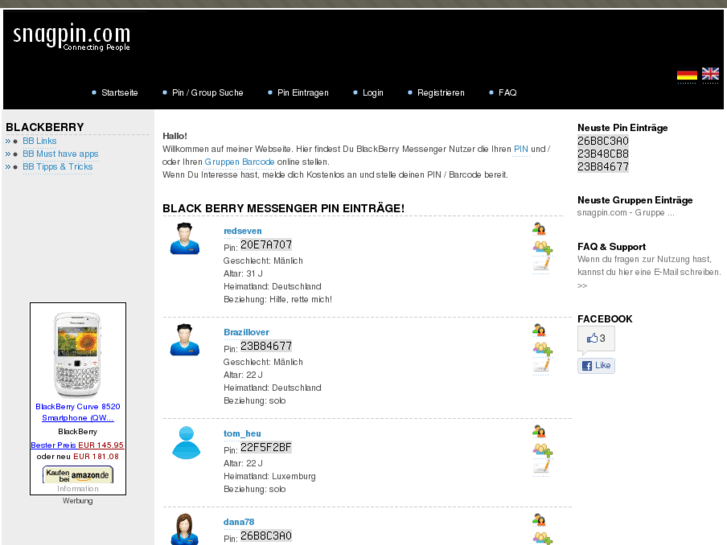727x545 pixels.
Task: Open redseven's profile name link
Action: tap(242, 231)
